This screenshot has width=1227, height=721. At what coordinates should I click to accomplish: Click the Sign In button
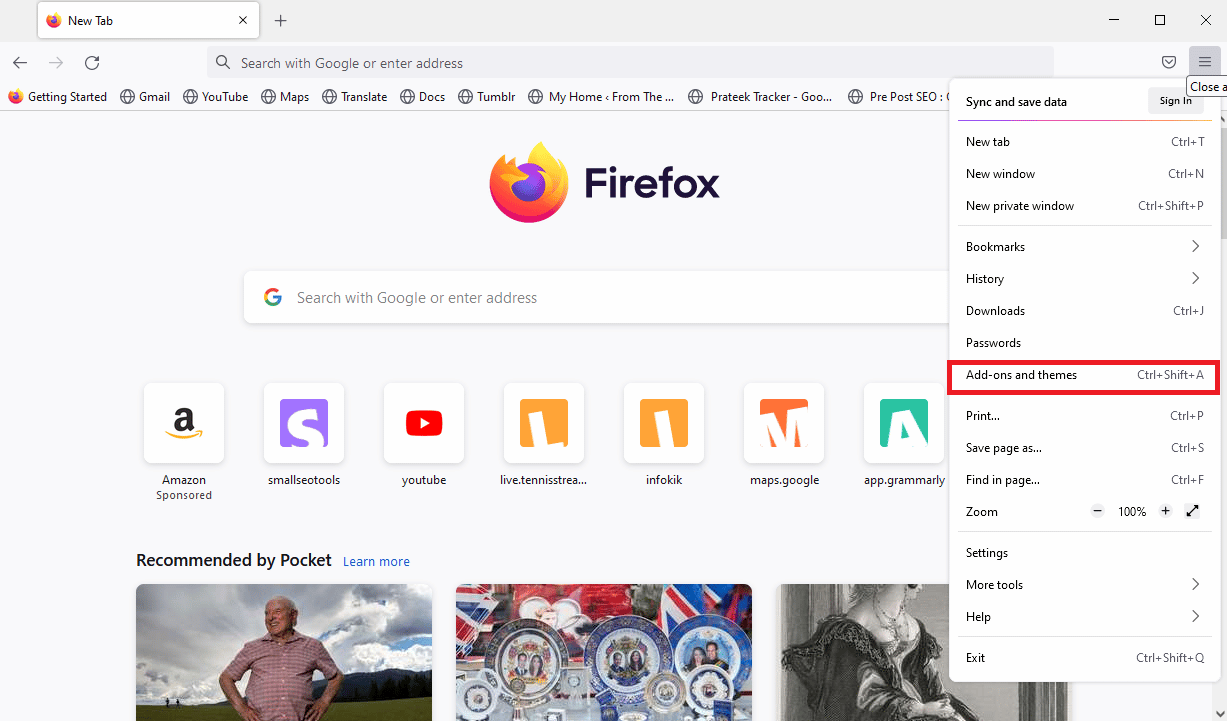coord(1175,100)
